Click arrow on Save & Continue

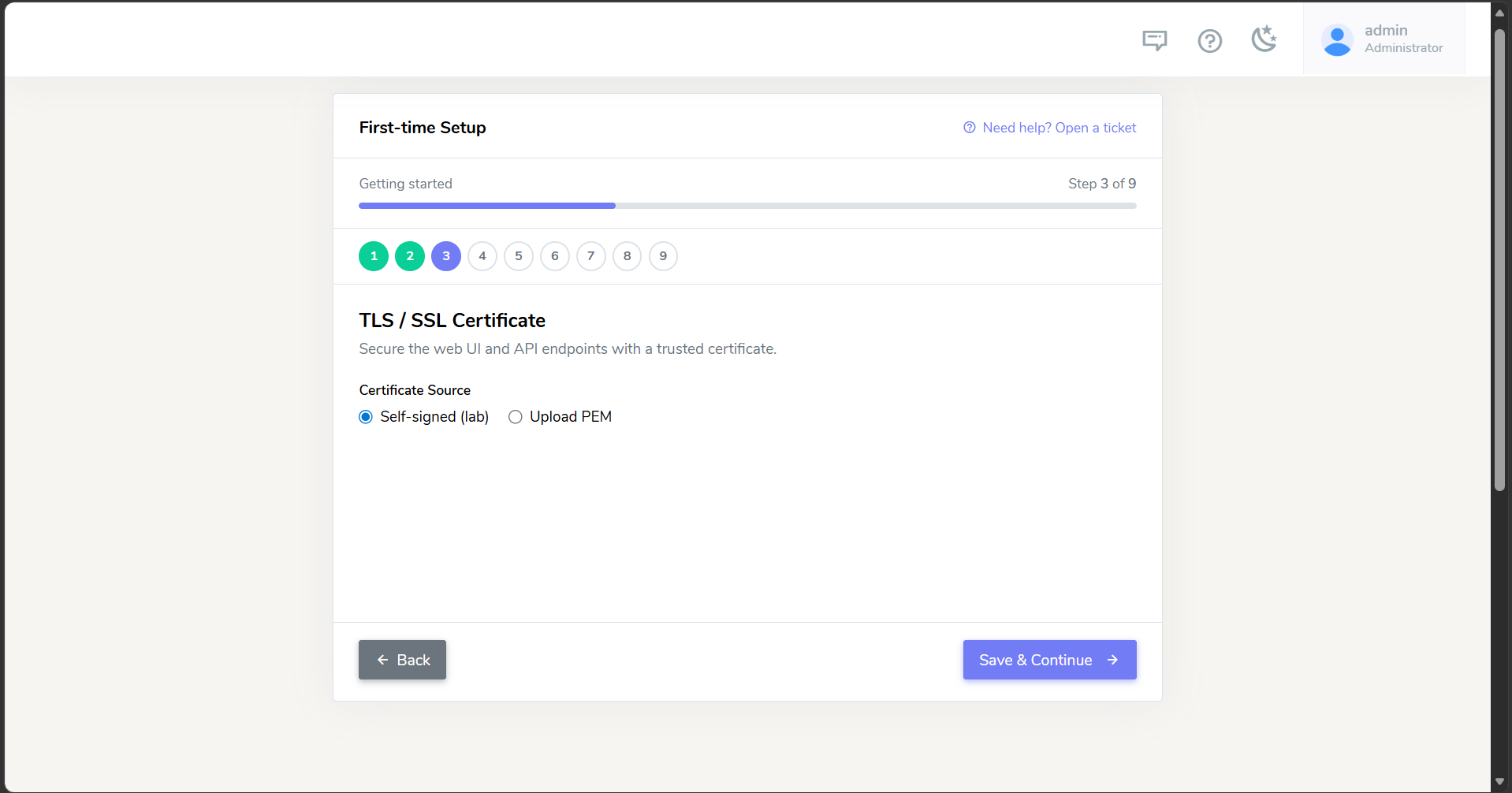pos(1112,660)
